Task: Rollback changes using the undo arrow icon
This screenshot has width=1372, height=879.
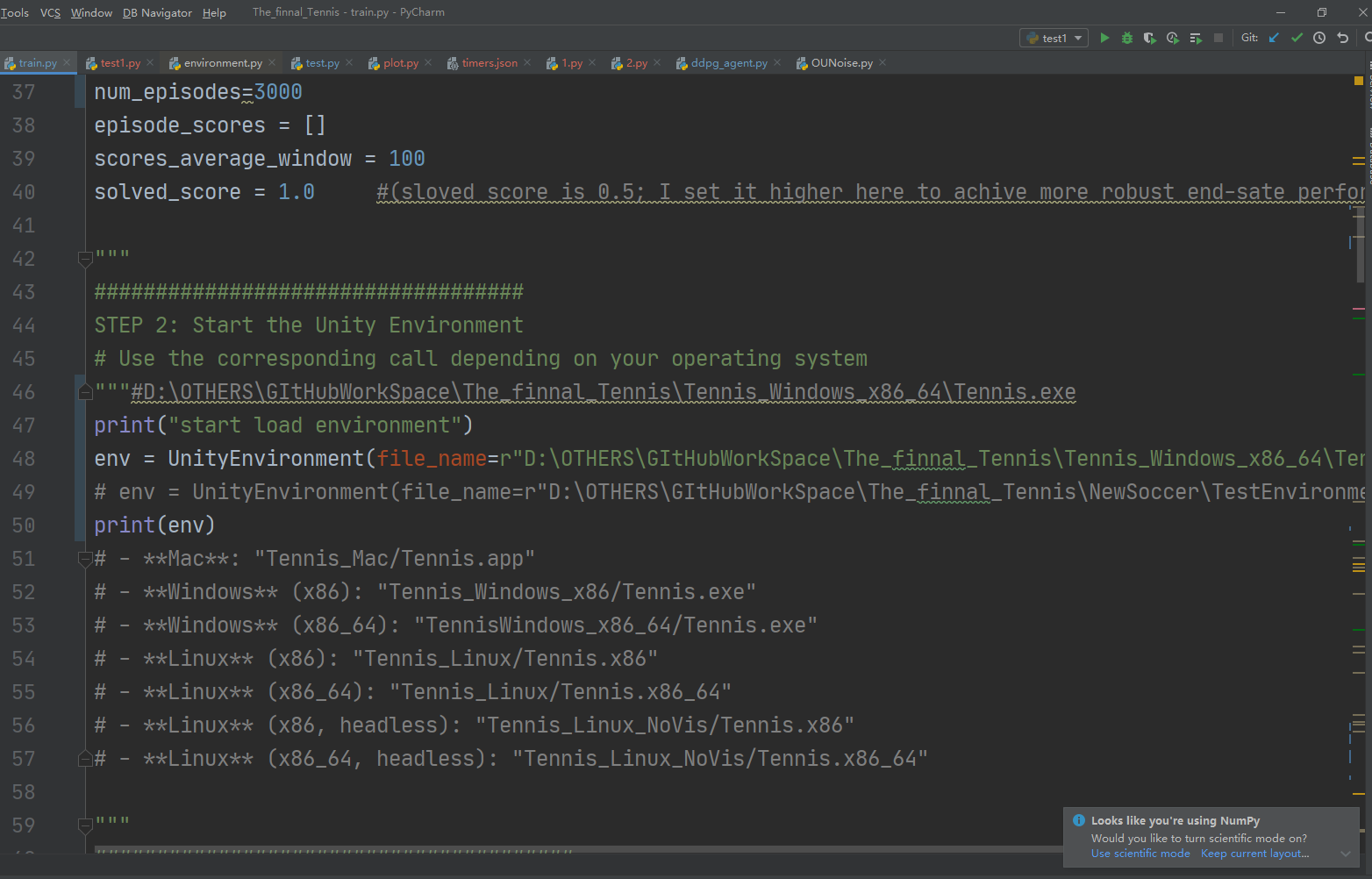Action: click(x=1342, y=38)
